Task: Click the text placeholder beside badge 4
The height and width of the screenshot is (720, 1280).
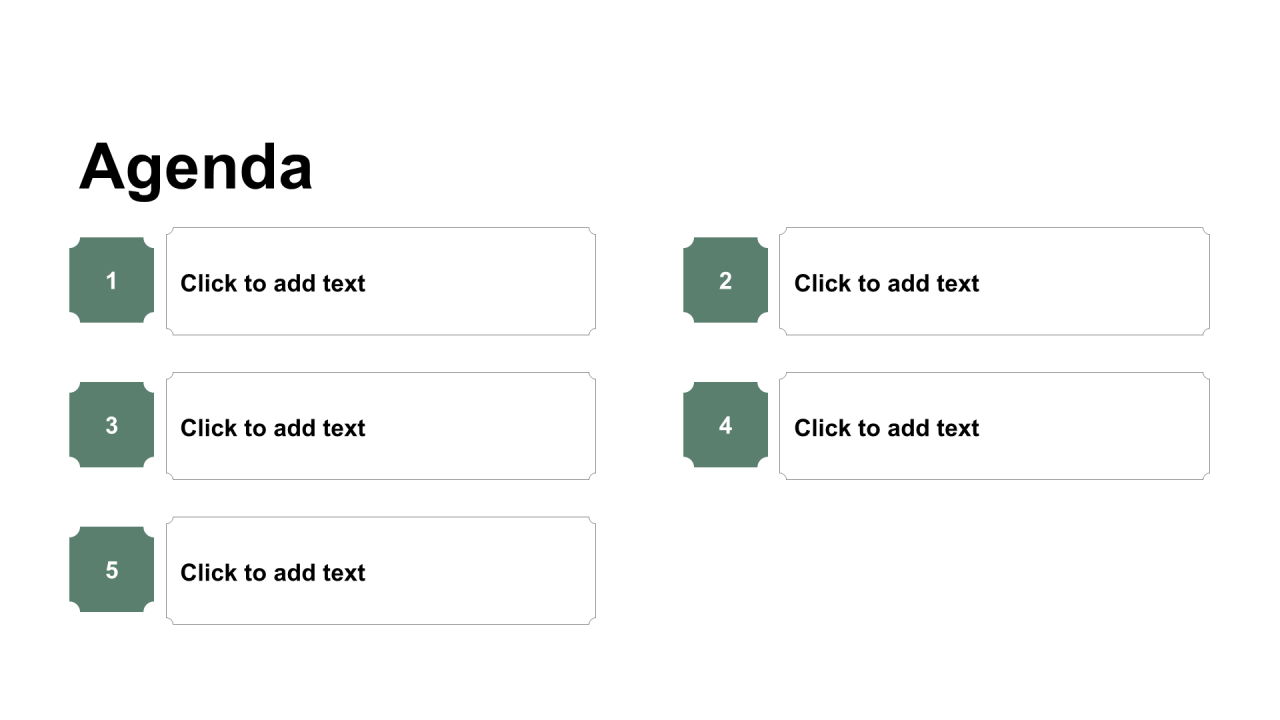Action: coord(994,426)
